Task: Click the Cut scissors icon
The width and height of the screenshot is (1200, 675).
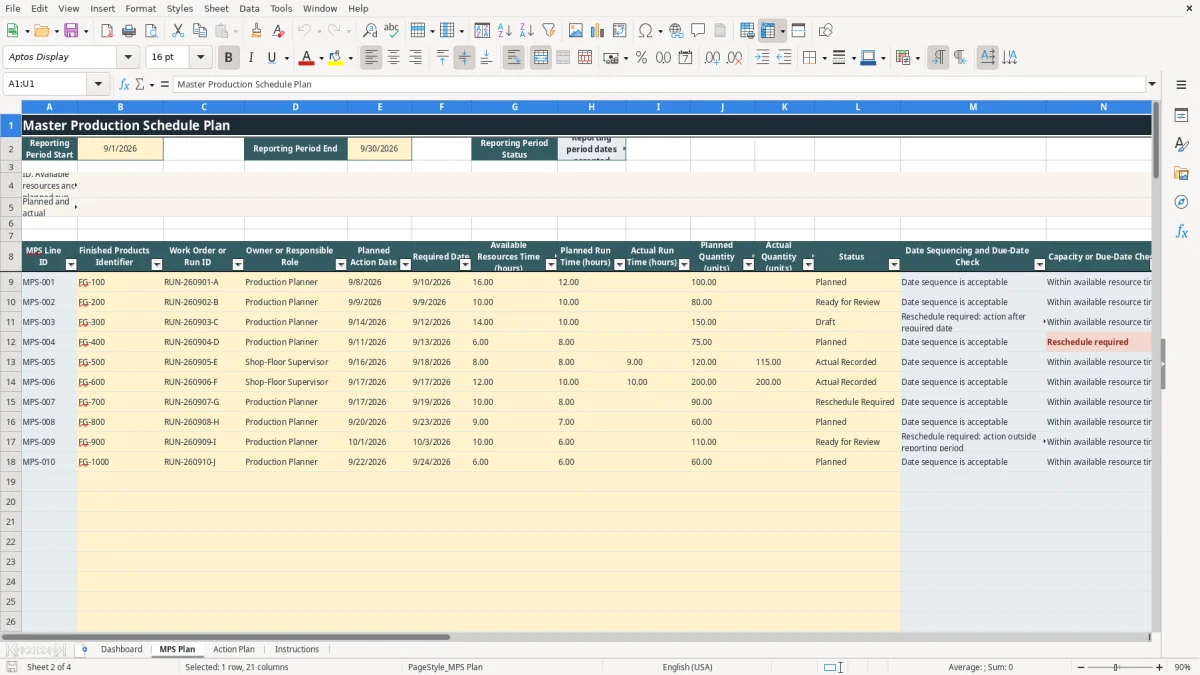Action: click(x=178, y=31)
